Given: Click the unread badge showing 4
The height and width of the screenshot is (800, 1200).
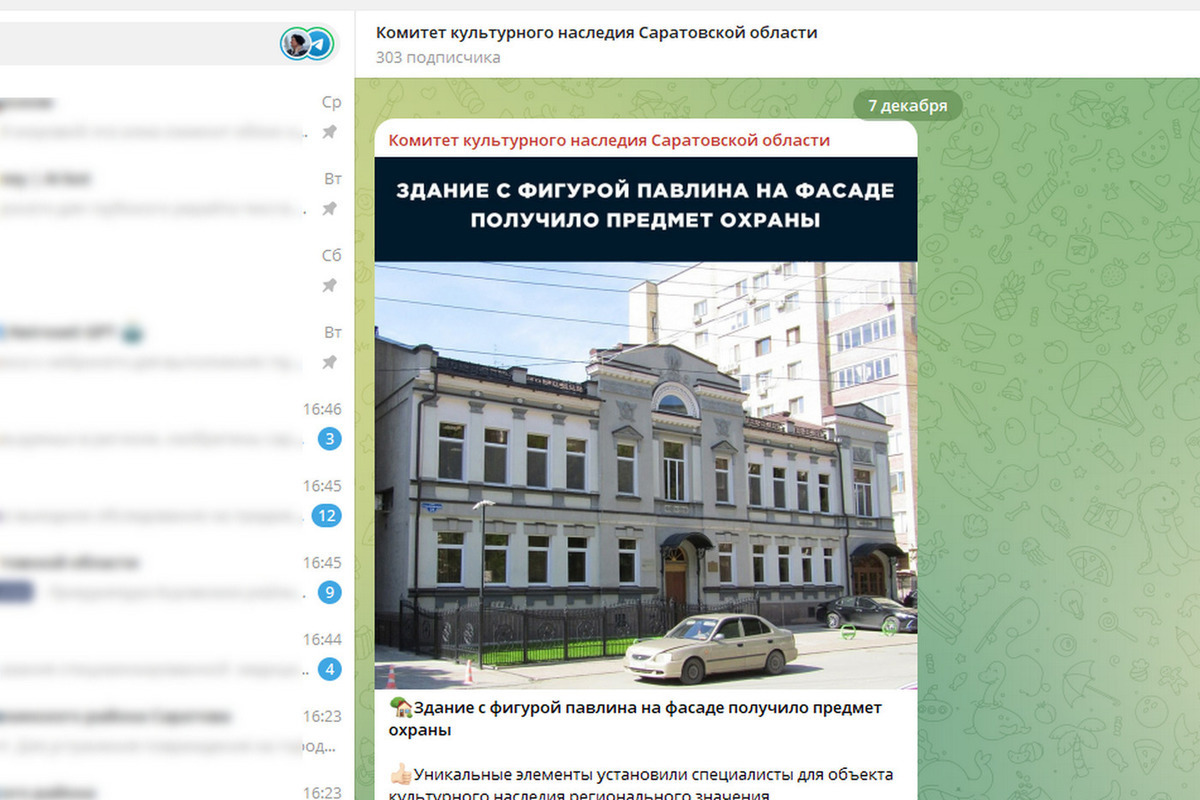Looking at the screenshot, I should [x=329, y=669].
